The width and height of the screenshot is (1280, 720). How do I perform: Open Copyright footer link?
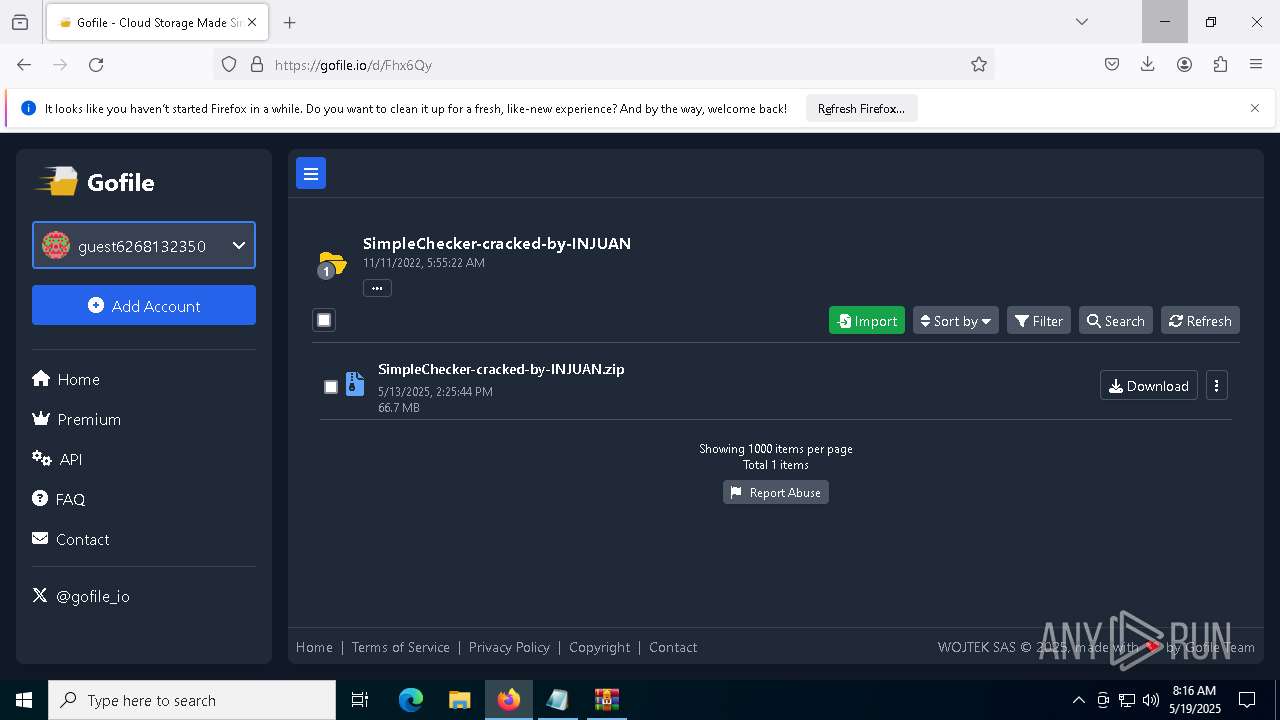point(600,647)
